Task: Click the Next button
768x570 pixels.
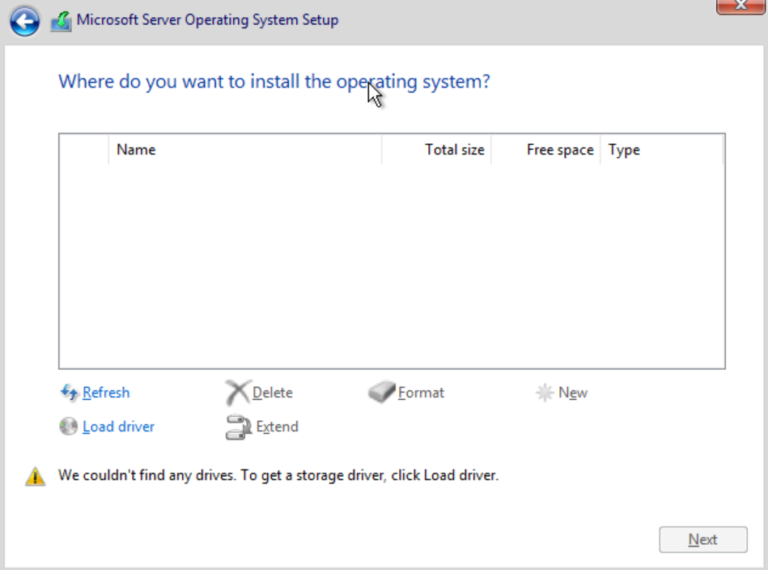Action: coord(703,540)
